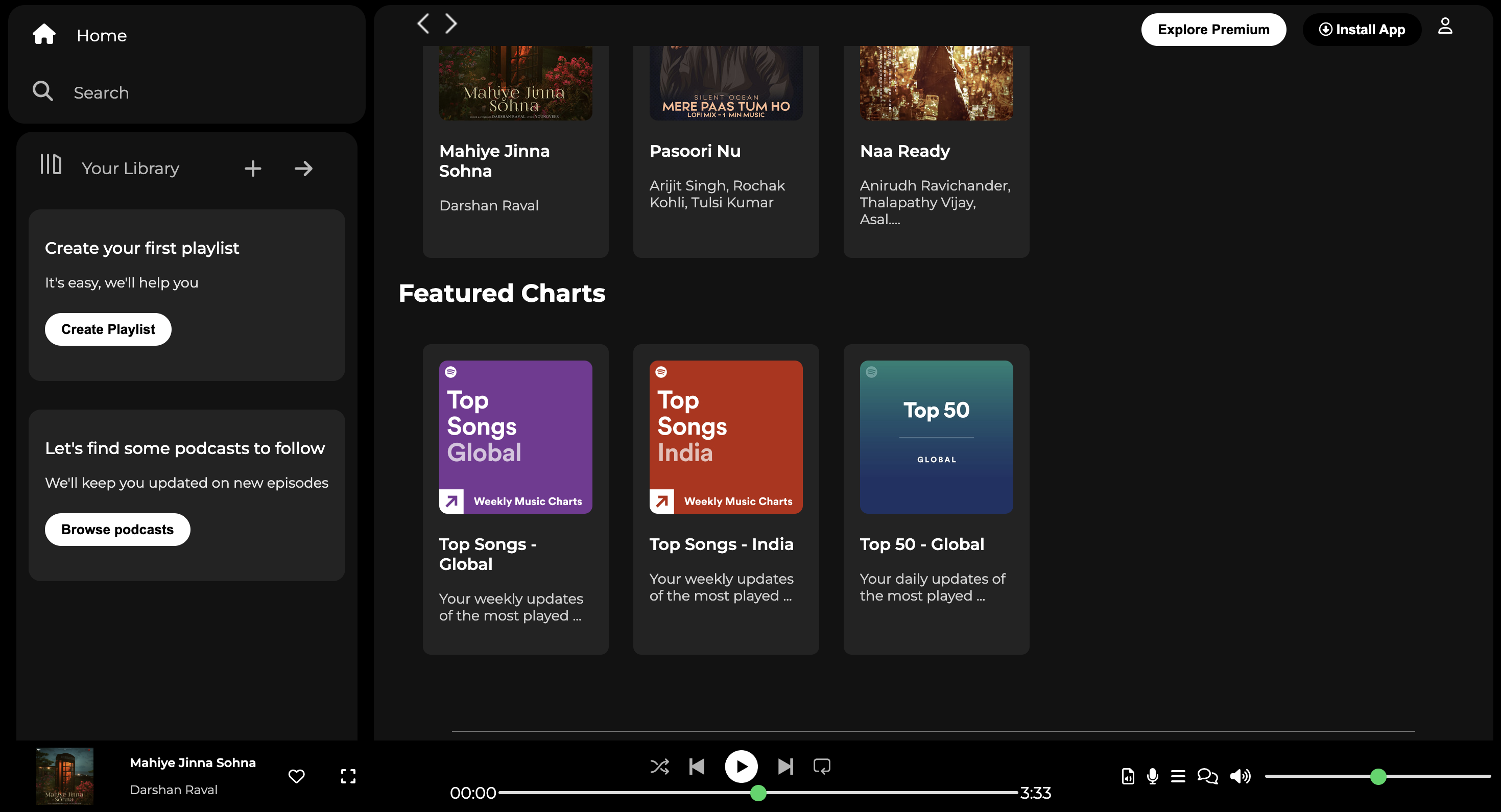1501x812 pixels.
Task: Enable shuffle playback mode
Action: [x=660, y=767]
